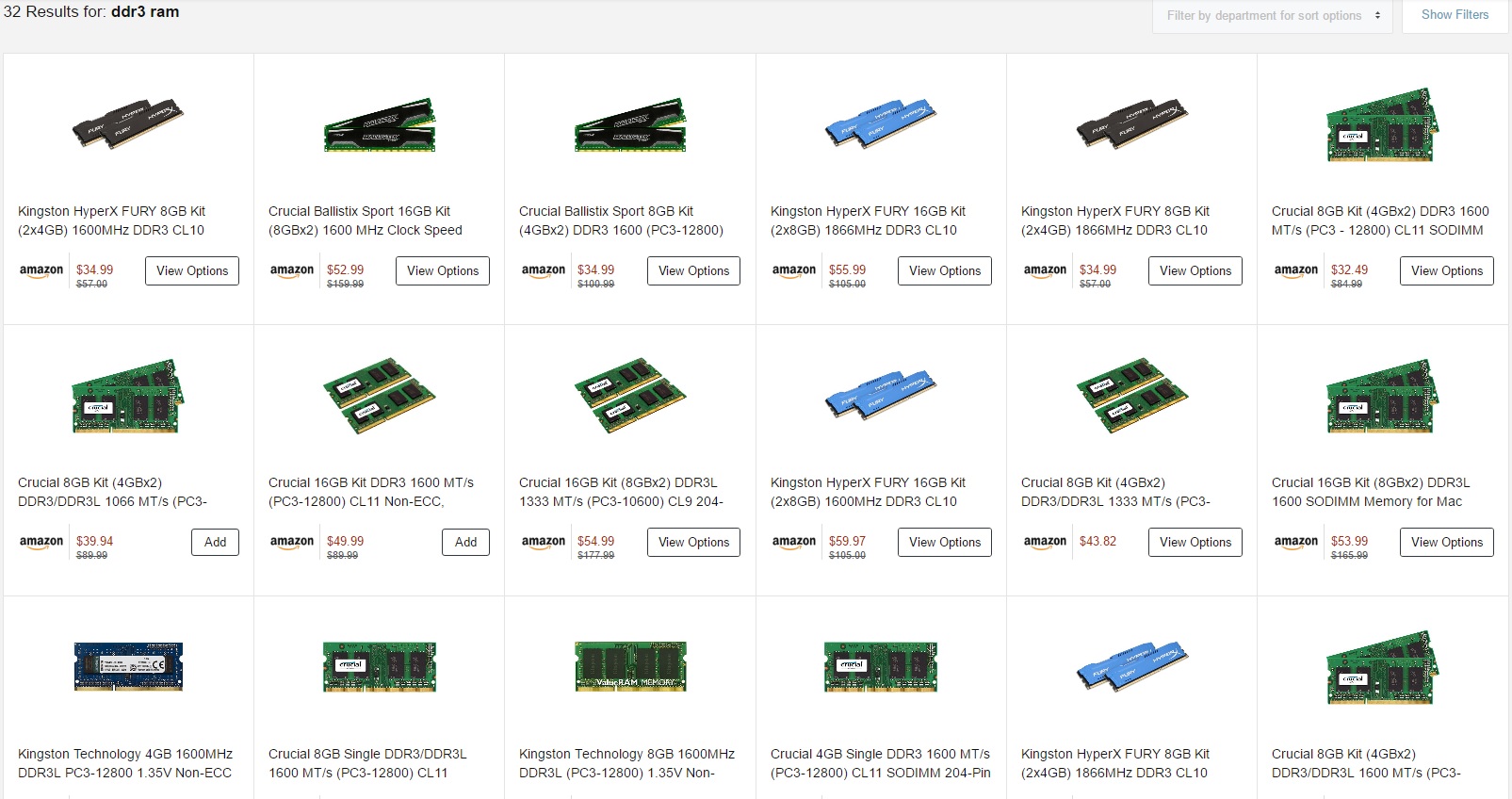View options for Kingston HyperX FURY 16GB 1600MHz
The height and width of the screenshot is (799, 1512).
pyautogui.click(x=945, y=543)
